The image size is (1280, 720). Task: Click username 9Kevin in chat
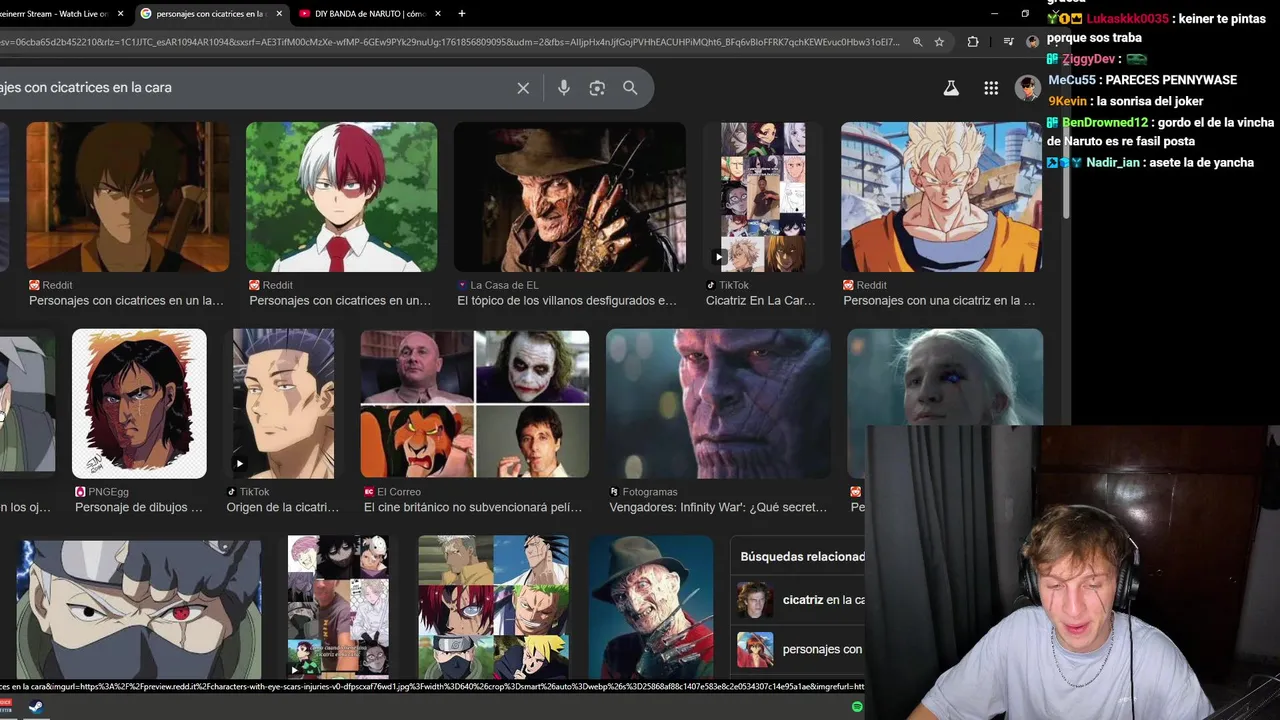[1067, 101]
